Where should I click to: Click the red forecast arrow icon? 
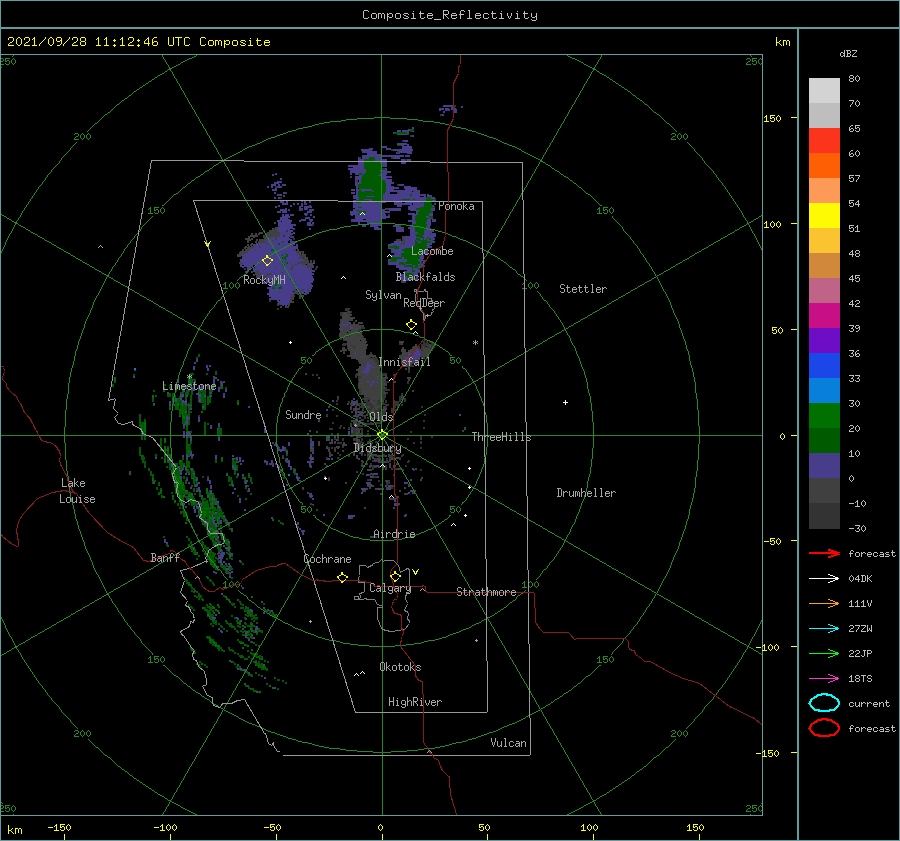coord(824,553)
